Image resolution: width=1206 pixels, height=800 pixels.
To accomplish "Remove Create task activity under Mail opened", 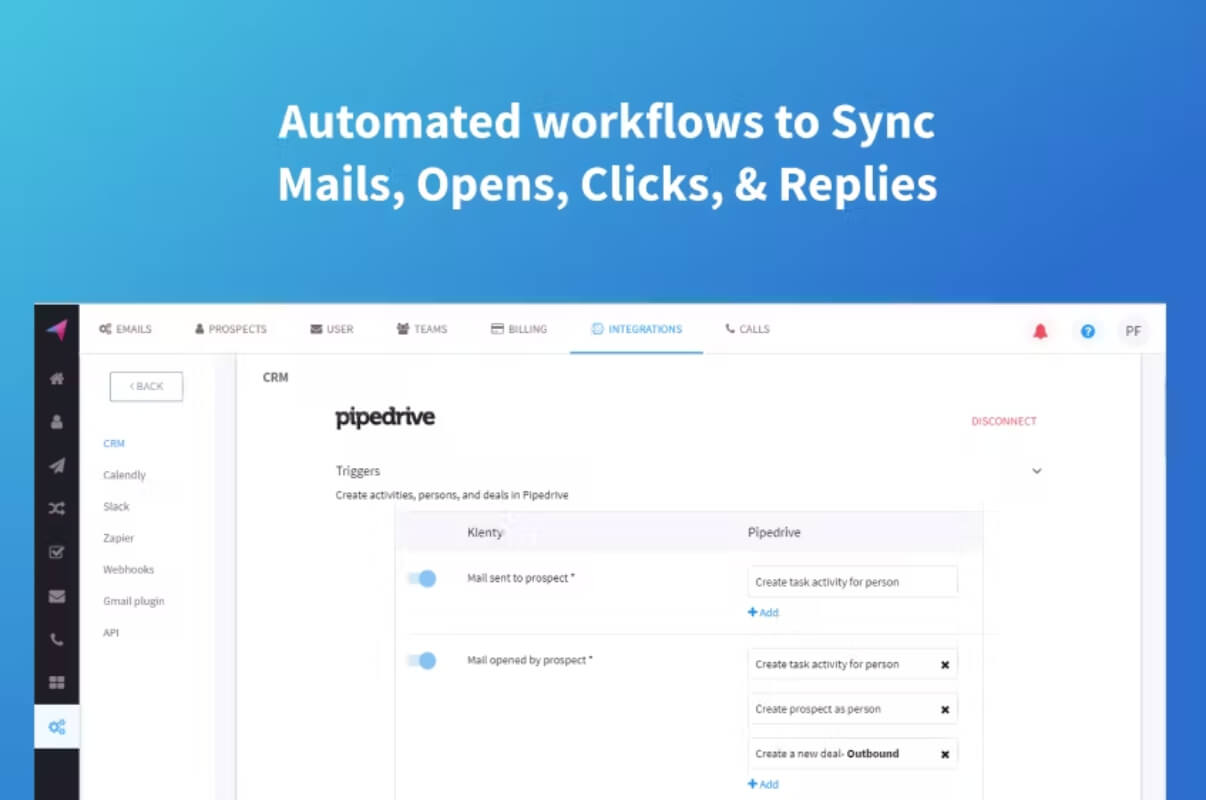I will (945, 664).
